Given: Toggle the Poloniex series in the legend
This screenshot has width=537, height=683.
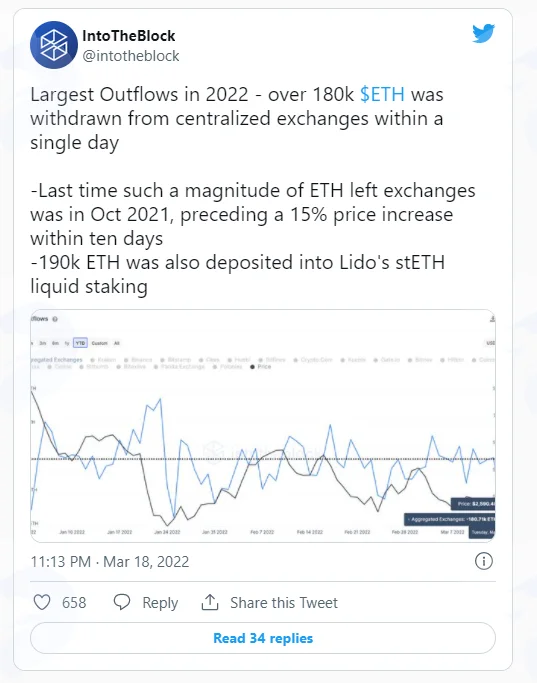Looking at the screenshot, I should point(227,367).
